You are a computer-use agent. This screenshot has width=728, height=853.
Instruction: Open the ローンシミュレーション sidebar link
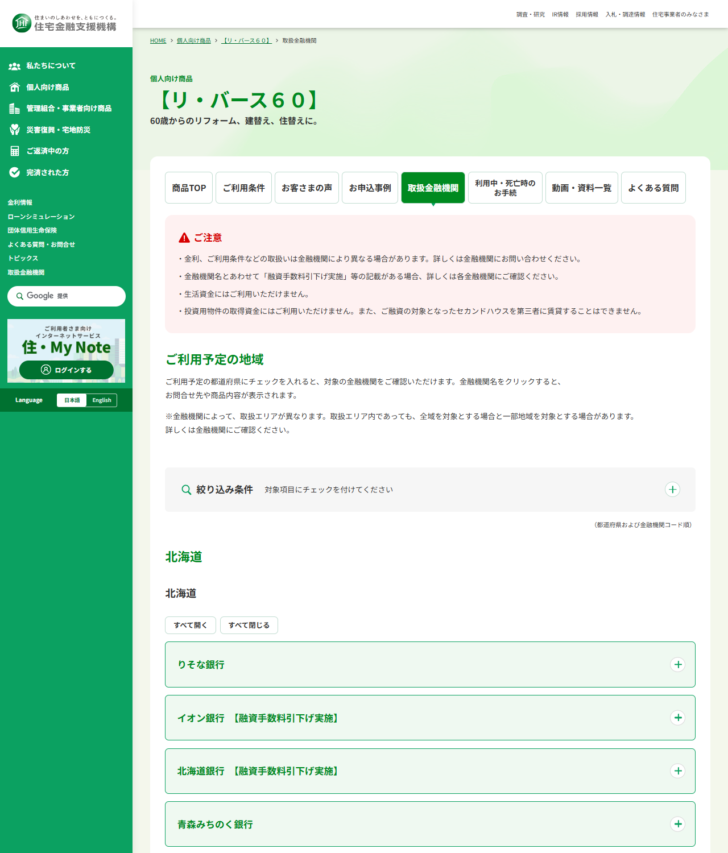pyautogui.click(x=41, y=217)
